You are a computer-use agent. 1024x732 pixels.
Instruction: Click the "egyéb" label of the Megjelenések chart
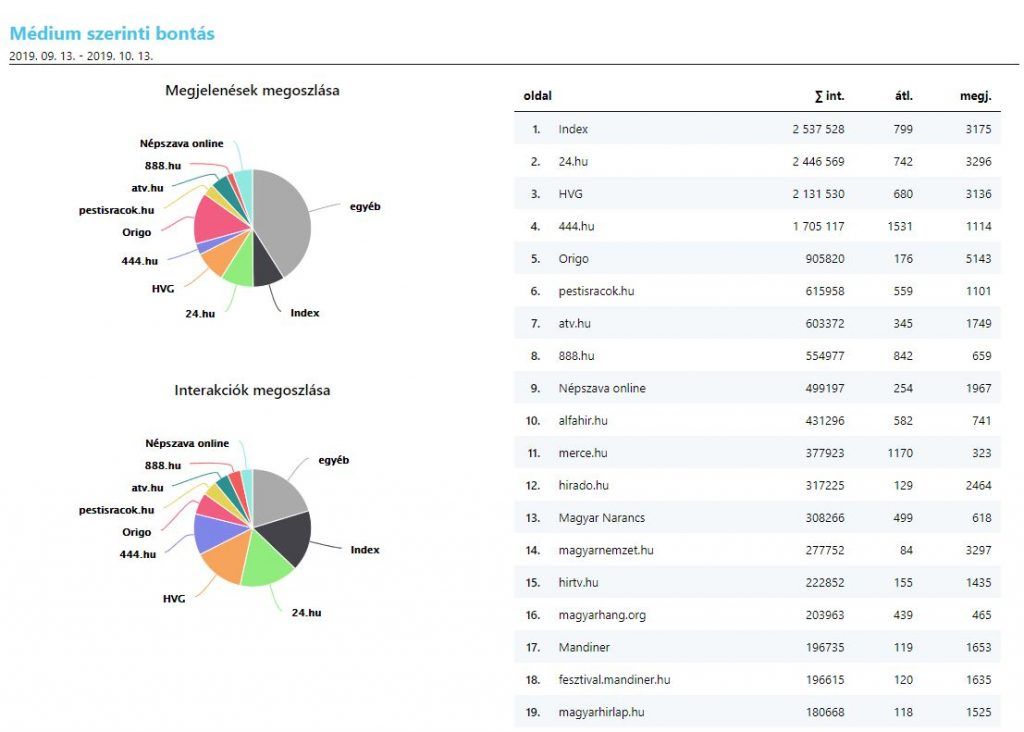coord(365,206)
